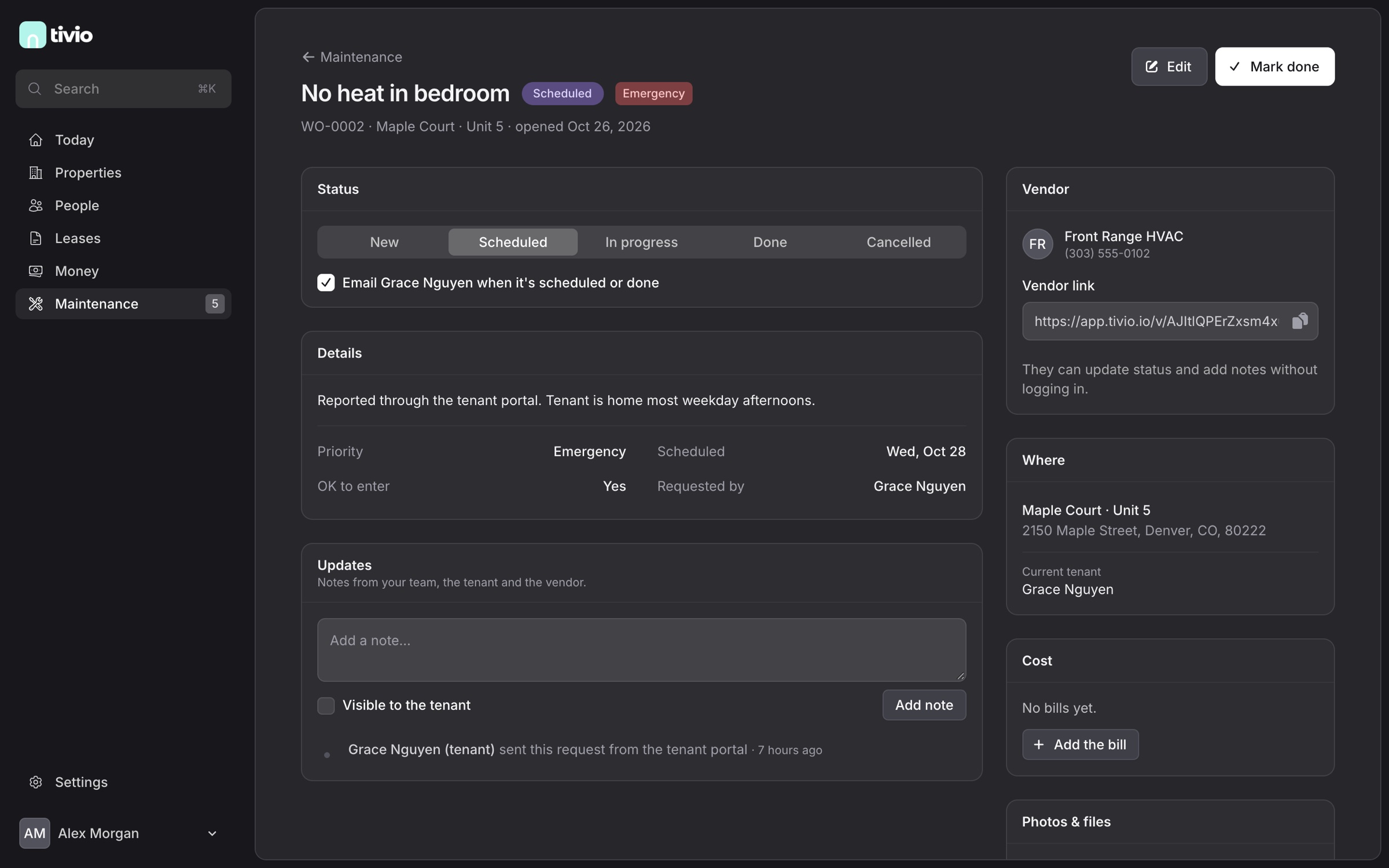Click the Edit button
Image resolution: width=1389 pixels, height=868 pixels.
[1169, 67]
